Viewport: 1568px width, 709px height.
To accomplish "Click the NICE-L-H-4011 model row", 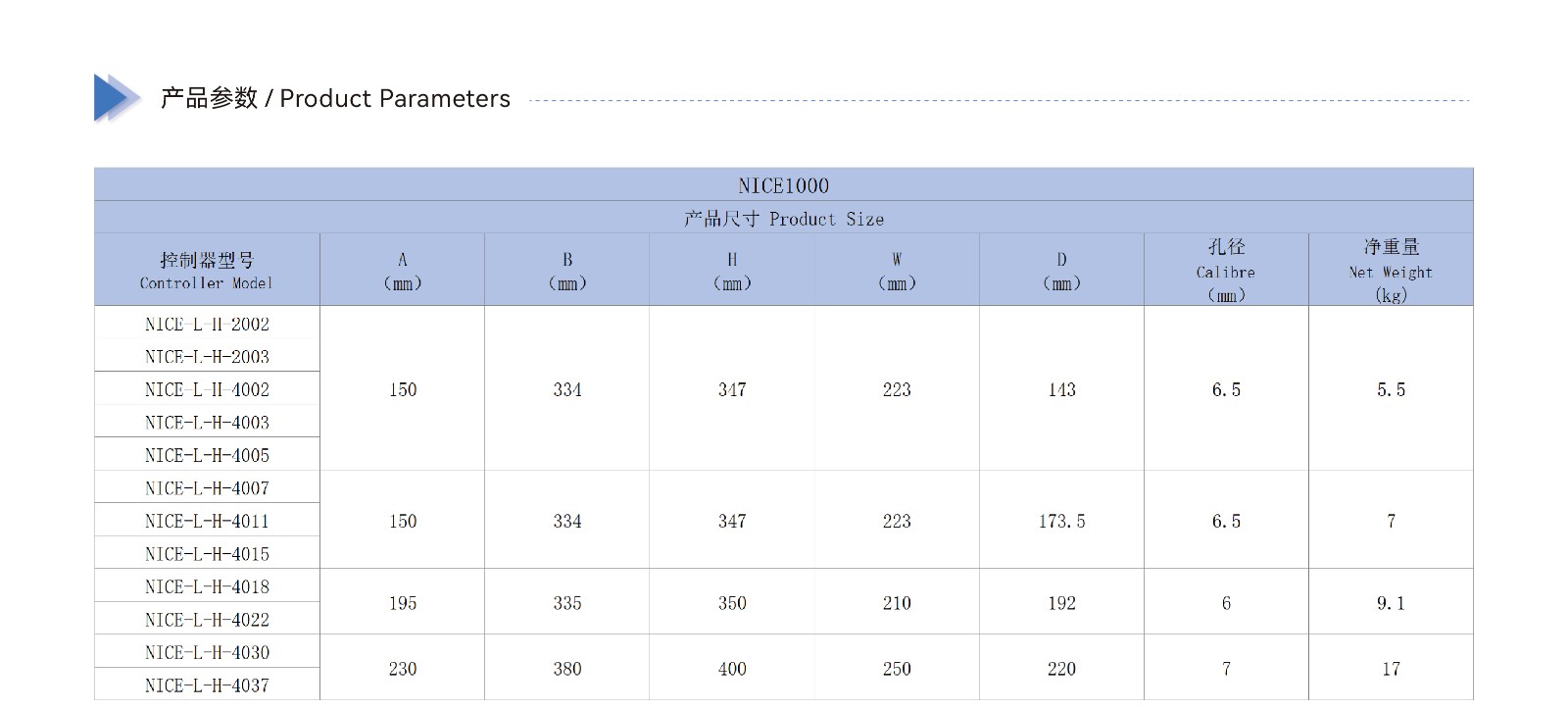I will [x=207, y=520].
